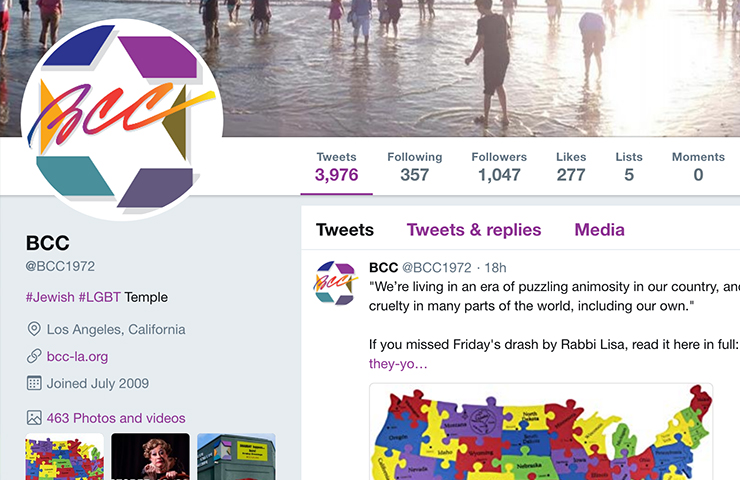Open the puzzle map thumbnail in sidebar
740x480 pixels.
pyautogui.click(x=65, y=457)
